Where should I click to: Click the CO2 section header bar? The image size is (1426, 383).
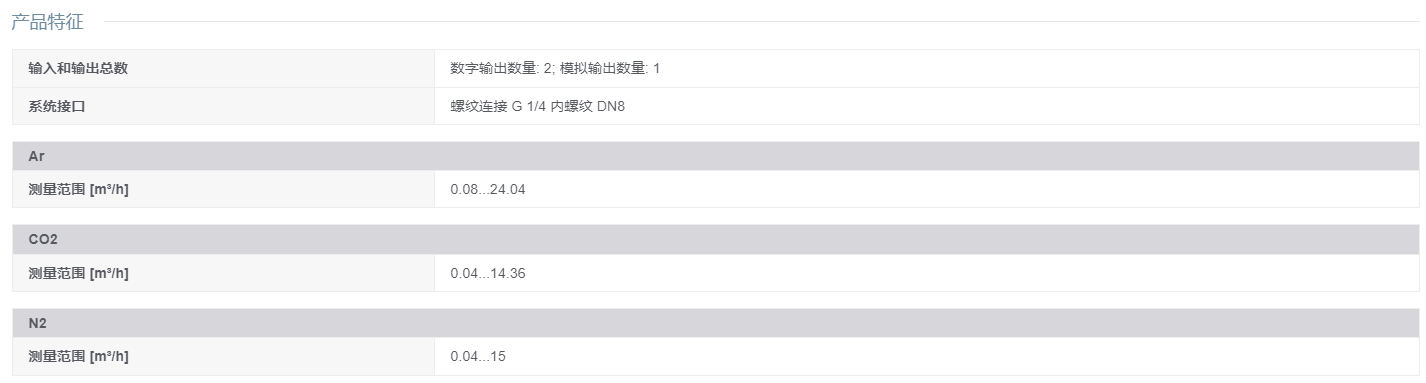[x=715, y=240]
